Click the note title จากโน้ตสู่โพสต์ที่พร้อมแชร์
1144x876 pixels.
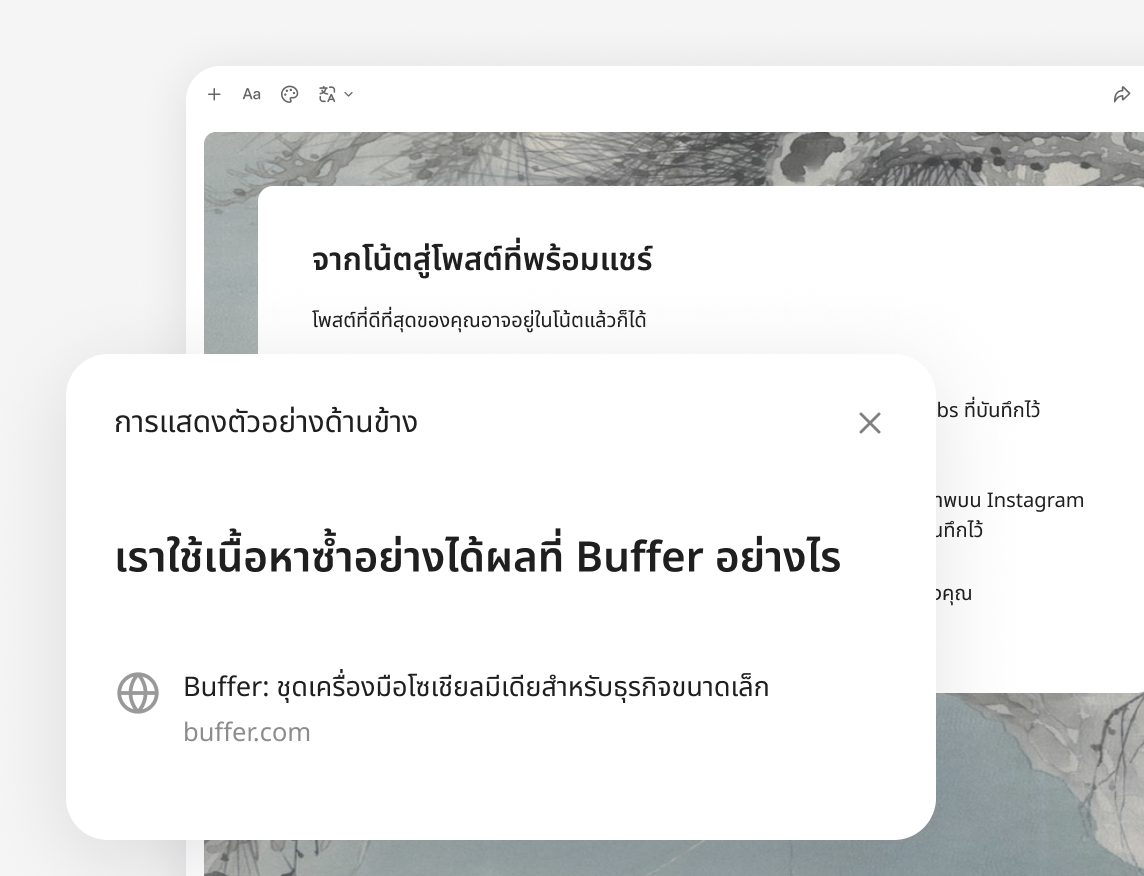[482, 260]
